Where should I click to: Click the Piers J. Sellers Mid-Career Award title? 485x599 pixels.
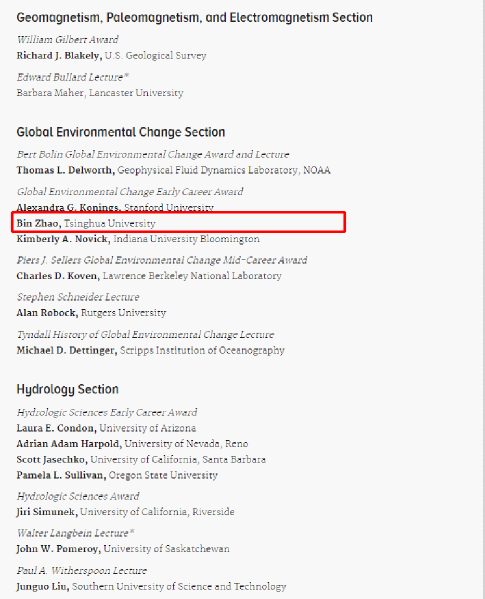pyautogui.click(x=162, y=260)
